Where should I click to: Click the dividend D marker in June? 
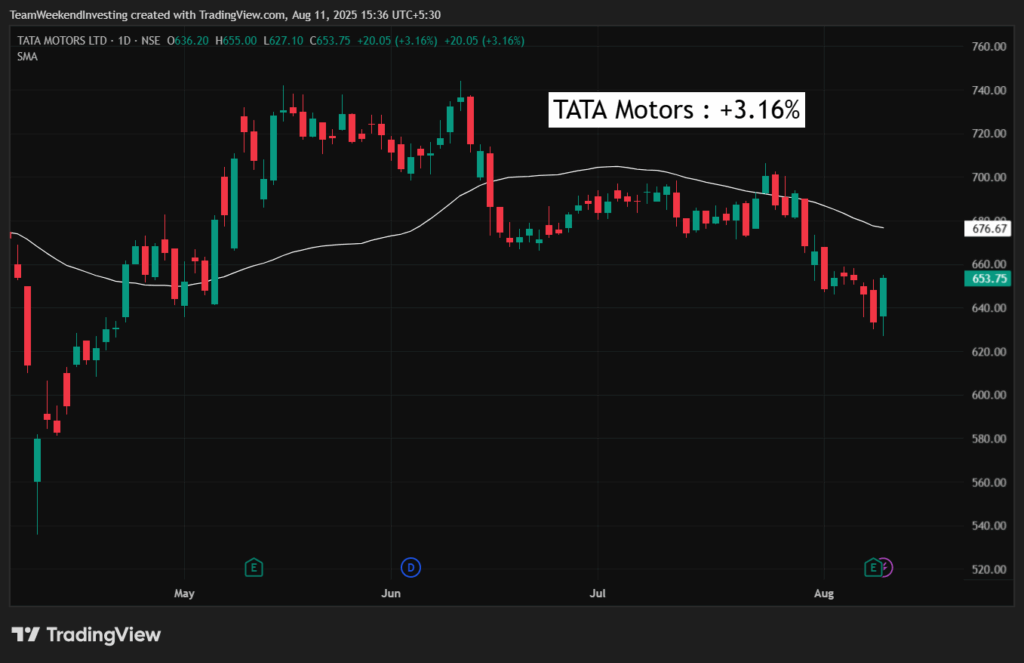click(411, 568)
